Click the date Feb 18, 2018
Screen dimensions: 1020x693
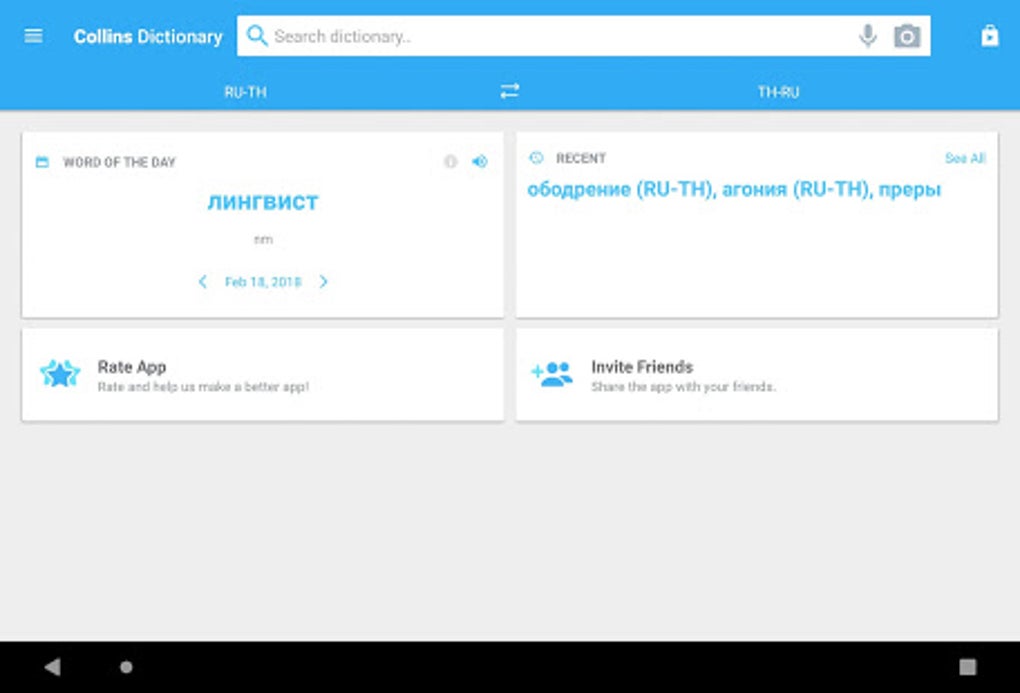[263, 282]
